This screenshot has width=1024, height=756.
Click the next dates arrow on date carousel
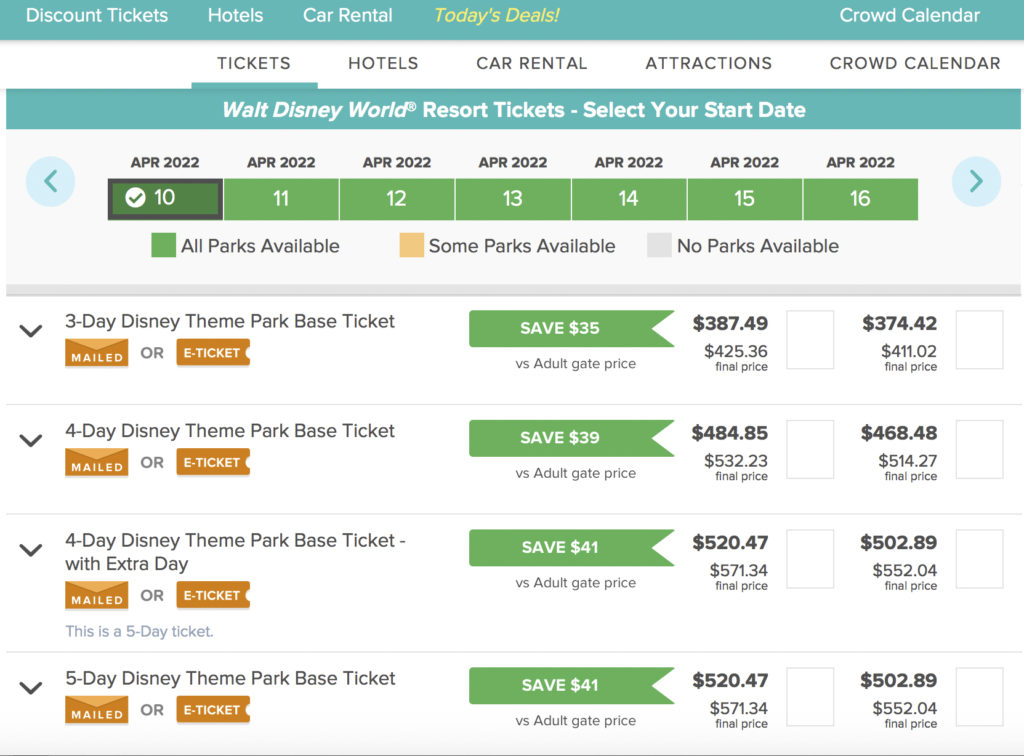pos(975,181)
